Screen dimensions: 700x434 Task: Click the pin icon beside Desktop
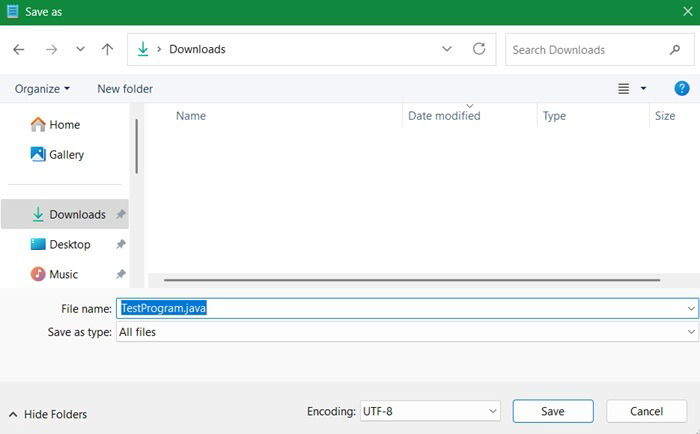click(121, 244)
